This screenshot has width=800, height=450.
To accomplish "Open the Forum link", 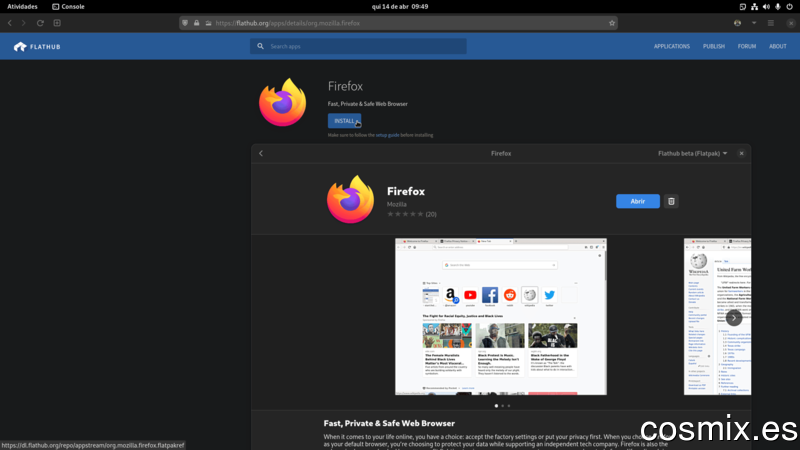I will point(746,46).
